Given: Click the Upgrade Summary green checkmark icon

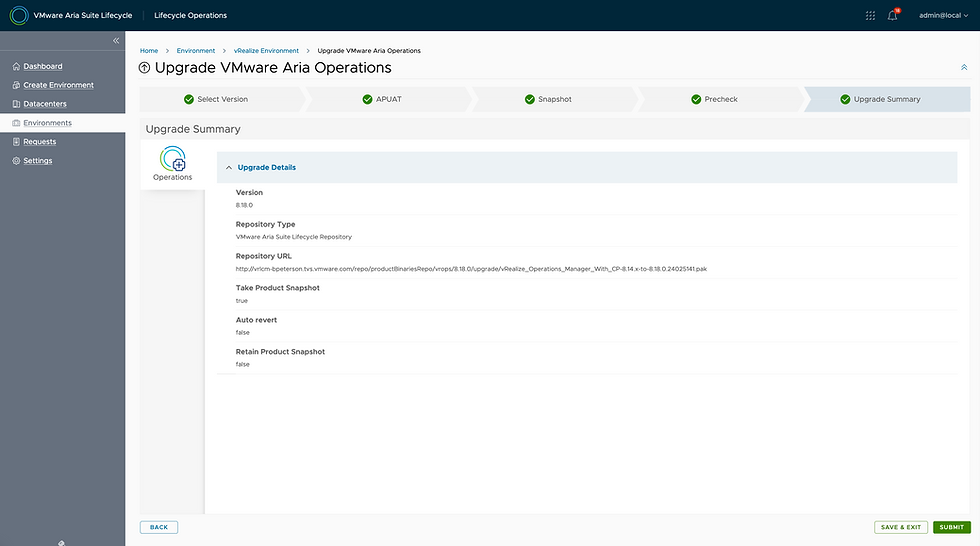Looking at the screenshot, I should [845, 99].
